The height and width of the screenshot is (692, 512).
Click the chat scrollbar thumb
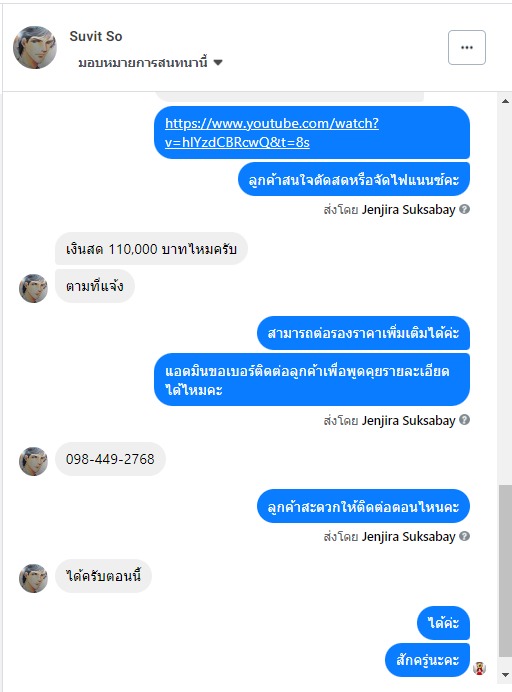[x=505, y=571]
